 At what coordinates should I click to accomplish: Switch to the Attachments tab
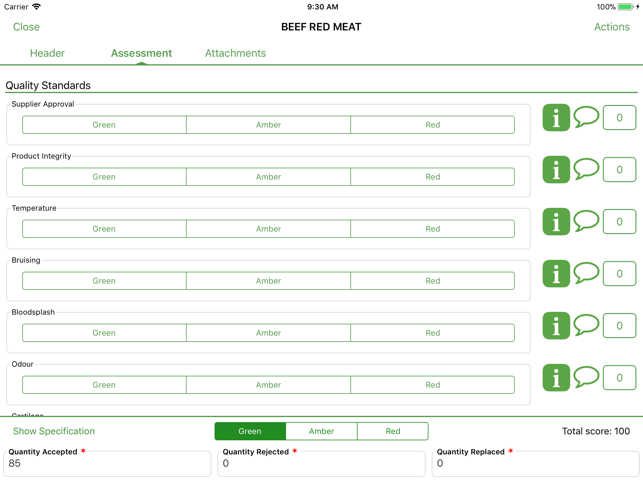pyautogui.click(x=235, y=53)
